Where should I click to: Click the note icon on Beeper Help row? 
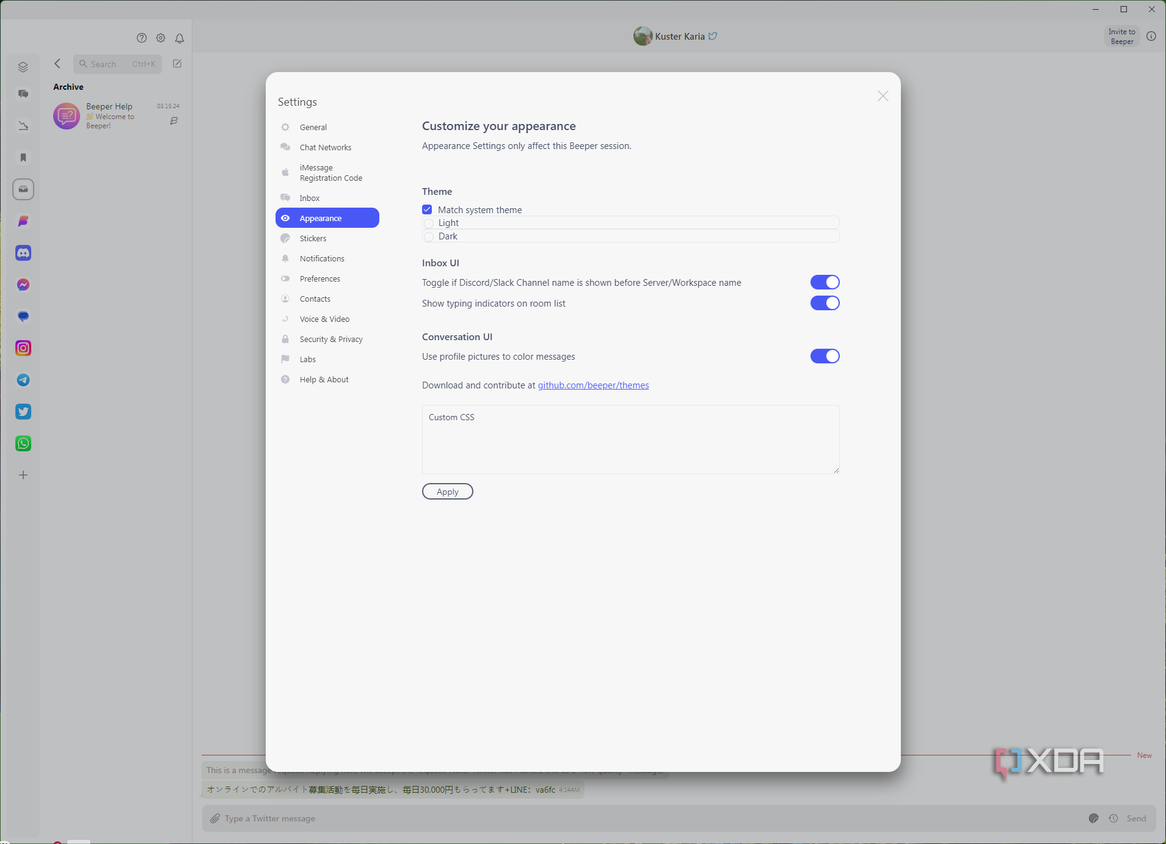(174, 120)
